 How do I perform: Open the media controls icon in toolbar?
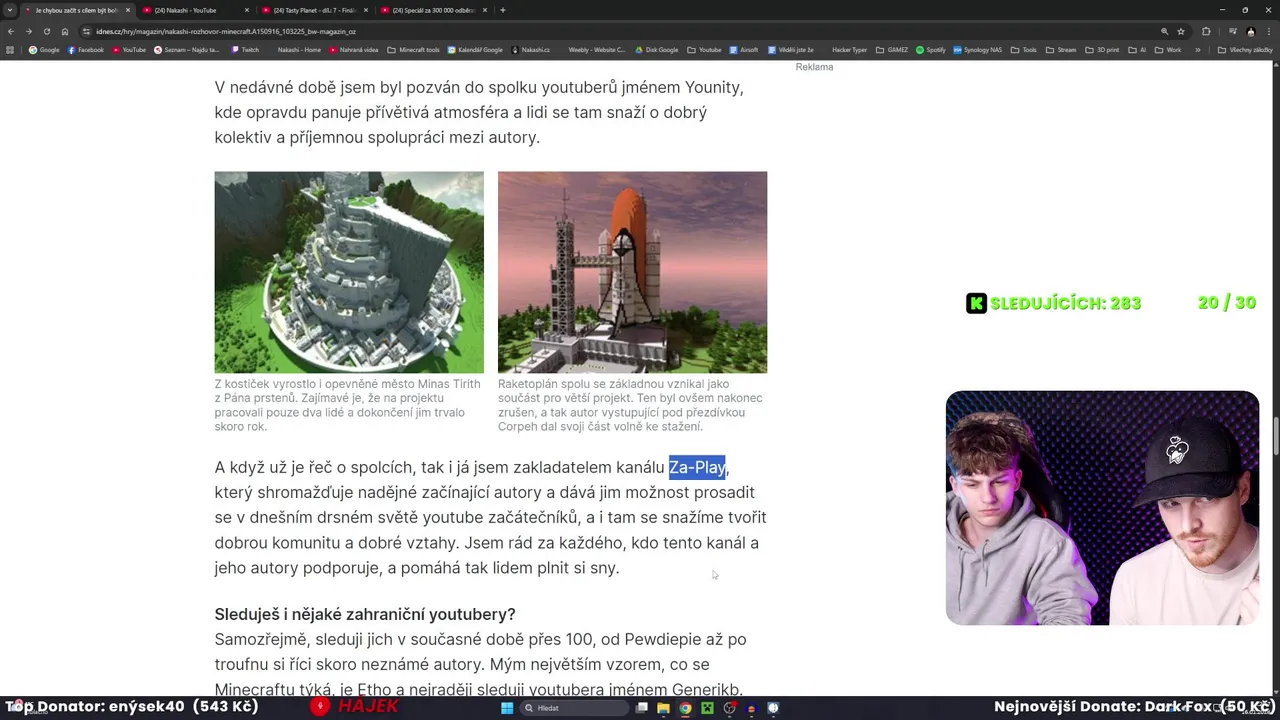tap(1232, 31)
